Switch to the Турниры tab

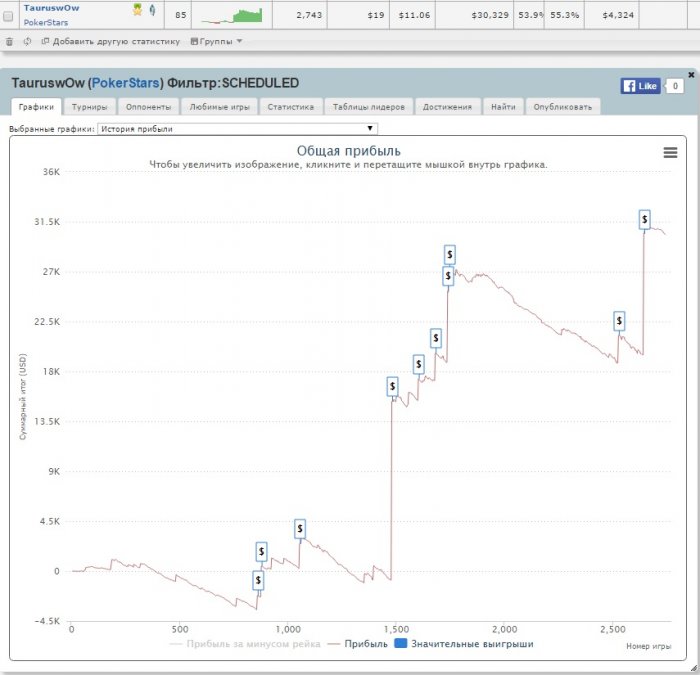pyautogui.click(x=89, y=107)
